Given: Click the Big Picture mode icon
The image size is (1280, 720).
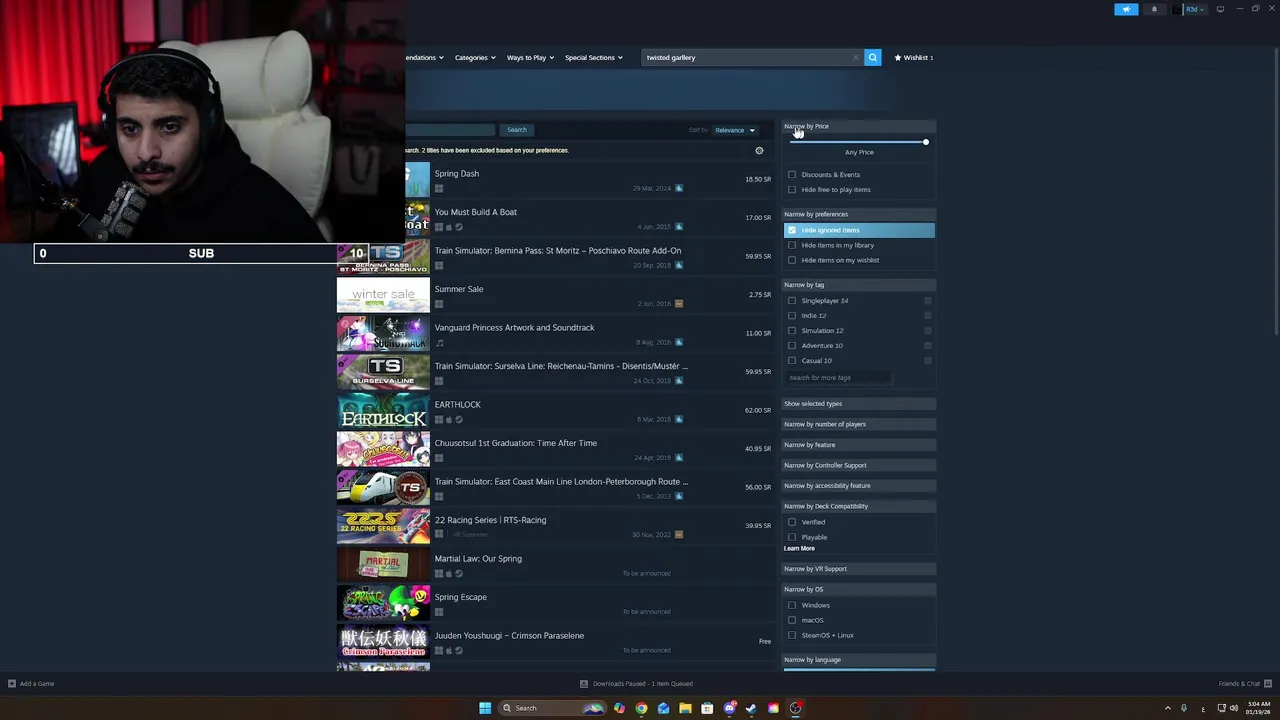Looking at the screenshot, I should coord(1220,9).
